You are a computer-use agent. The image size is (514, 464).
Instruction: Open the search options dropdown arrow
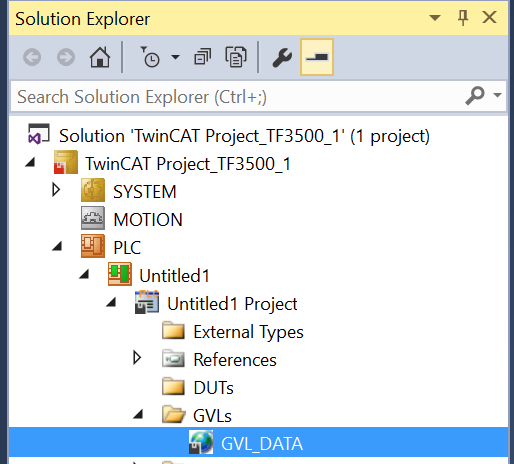(x=497, y=95)
